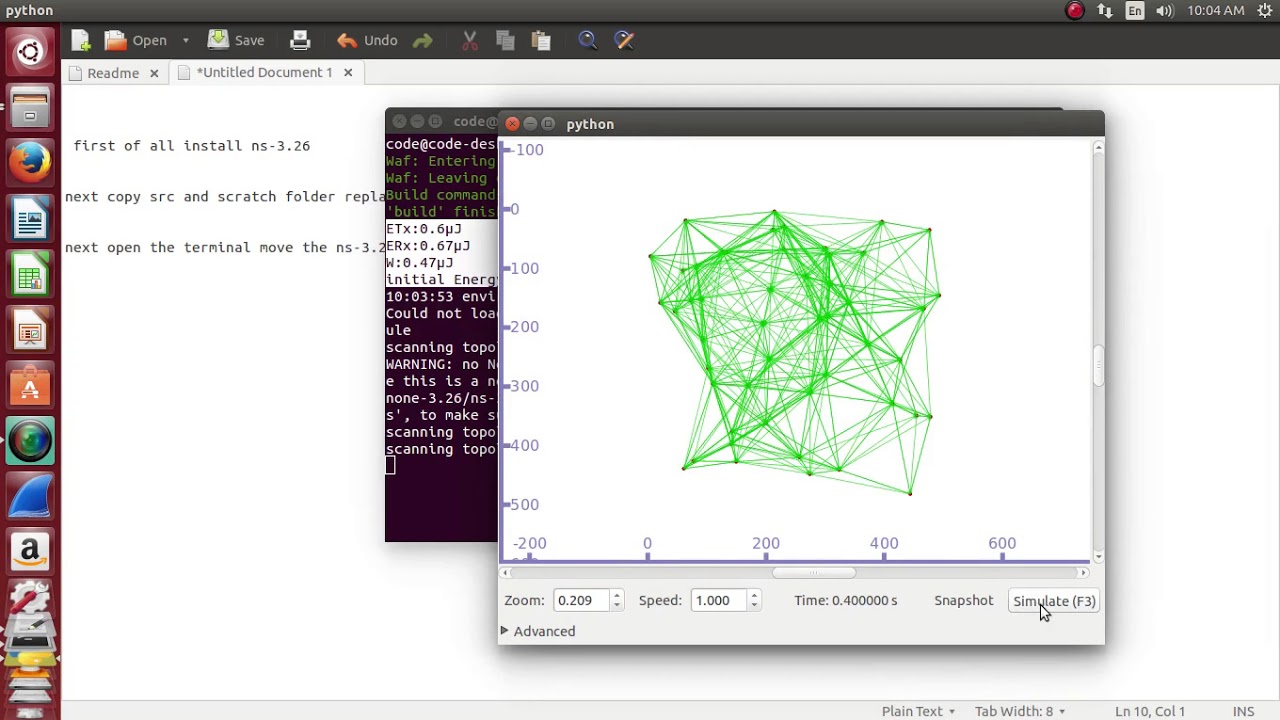Launch LibreOffice Writer from dock
Screen dimensions: 1280x720
click(x=30, y=218)
